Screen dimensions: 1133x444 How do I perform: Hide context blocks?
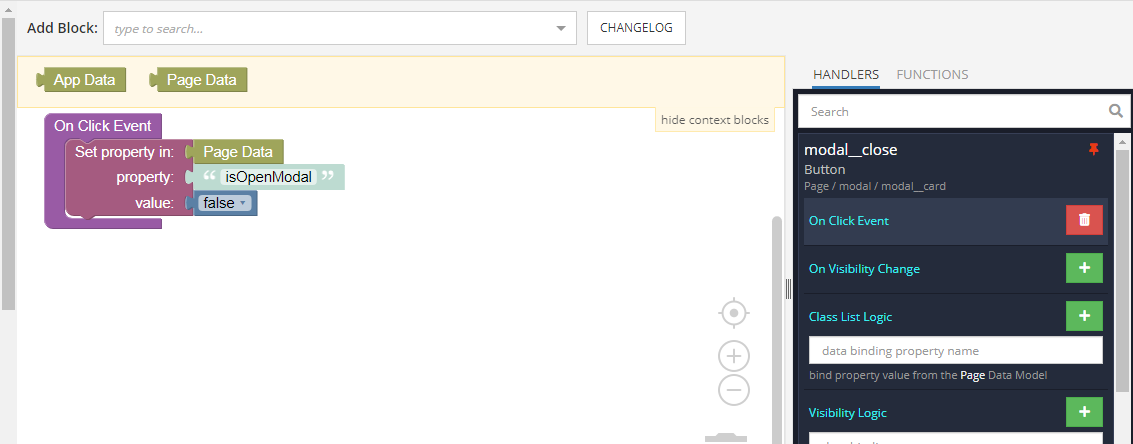tap(715, 120)
